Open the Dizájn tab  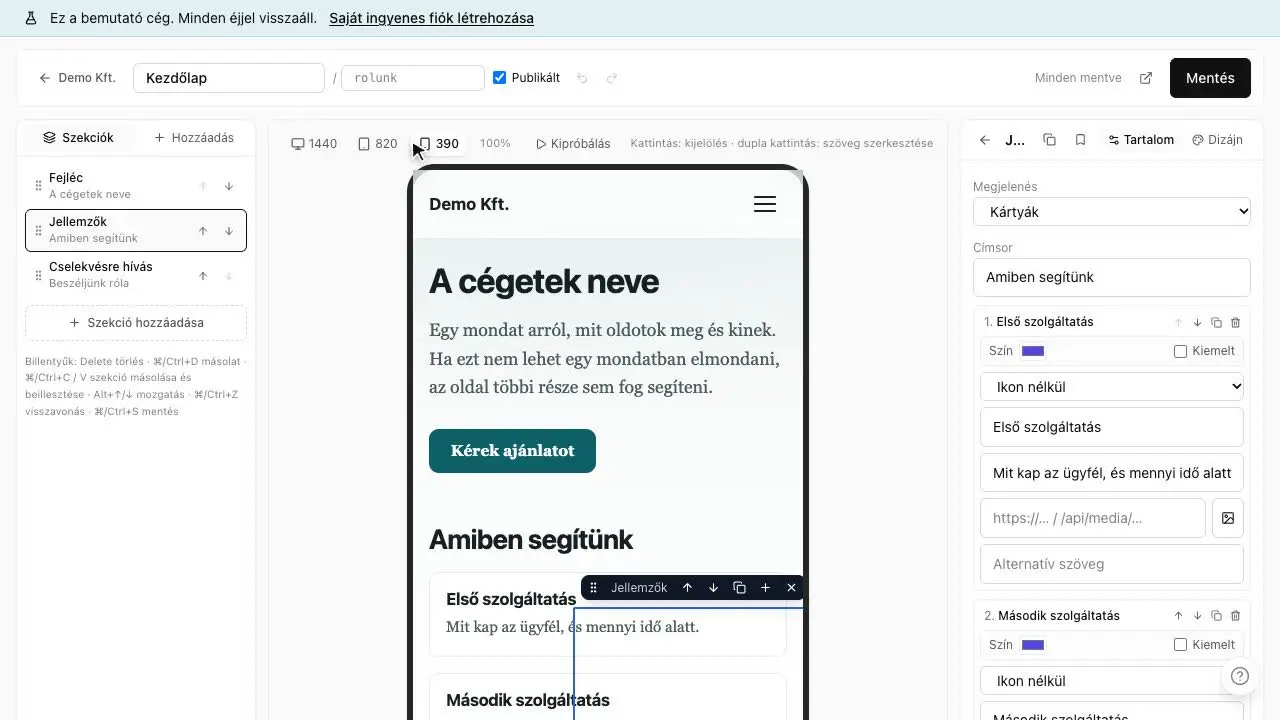1217,140
